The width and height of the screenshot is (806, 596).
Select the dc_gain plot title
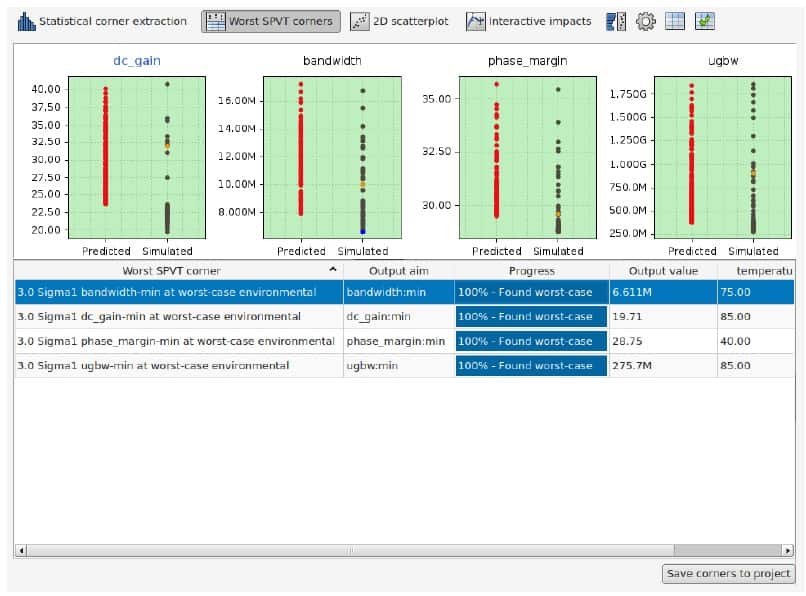coord(137,61)
